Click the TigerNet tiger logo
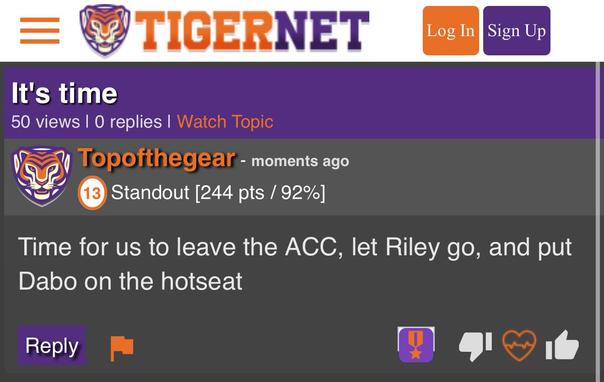The width and height of the screenshot is (604, 382). pos(105,30)
